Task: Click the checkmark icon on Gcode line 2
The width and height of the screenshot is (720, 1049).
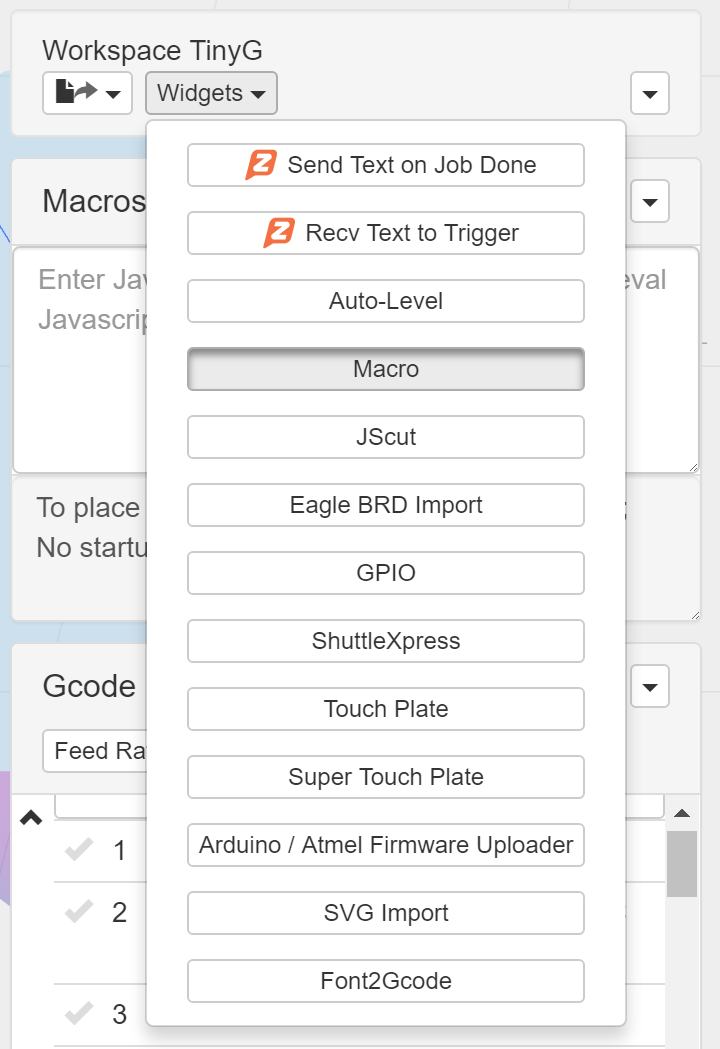Action: tap(78, 911)
